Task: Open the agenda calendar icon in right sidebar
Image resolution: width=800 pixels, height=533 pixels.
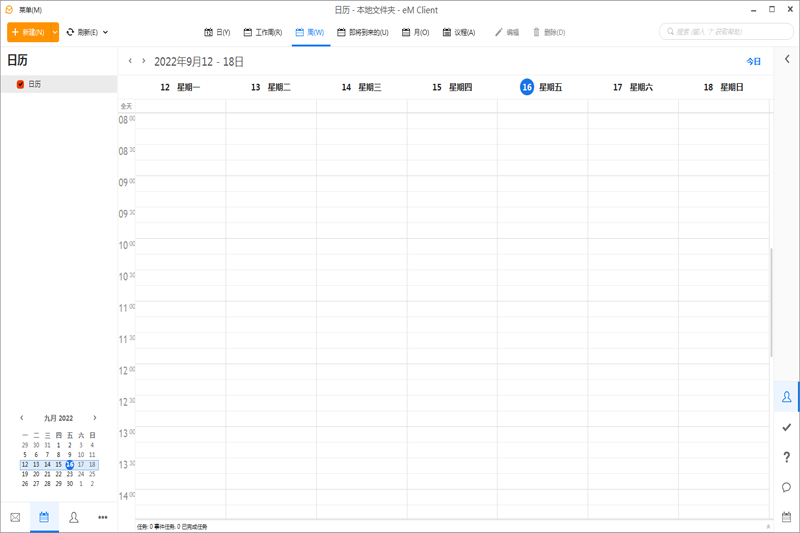Action: [x=786, y=517]
